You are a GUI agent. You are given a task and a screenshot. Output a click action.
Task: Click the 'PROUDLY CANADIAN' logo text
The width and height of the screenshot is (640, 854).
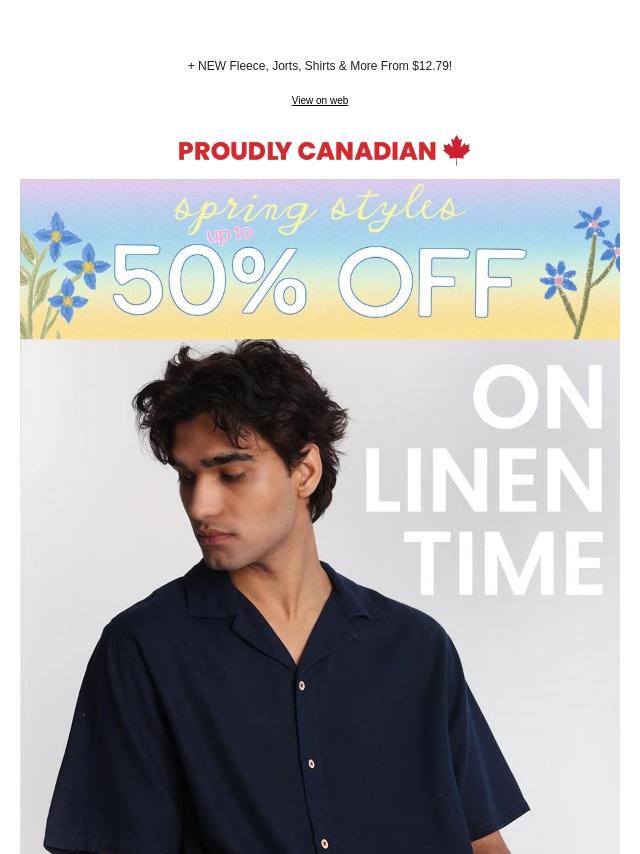click(x=307, y=151)
